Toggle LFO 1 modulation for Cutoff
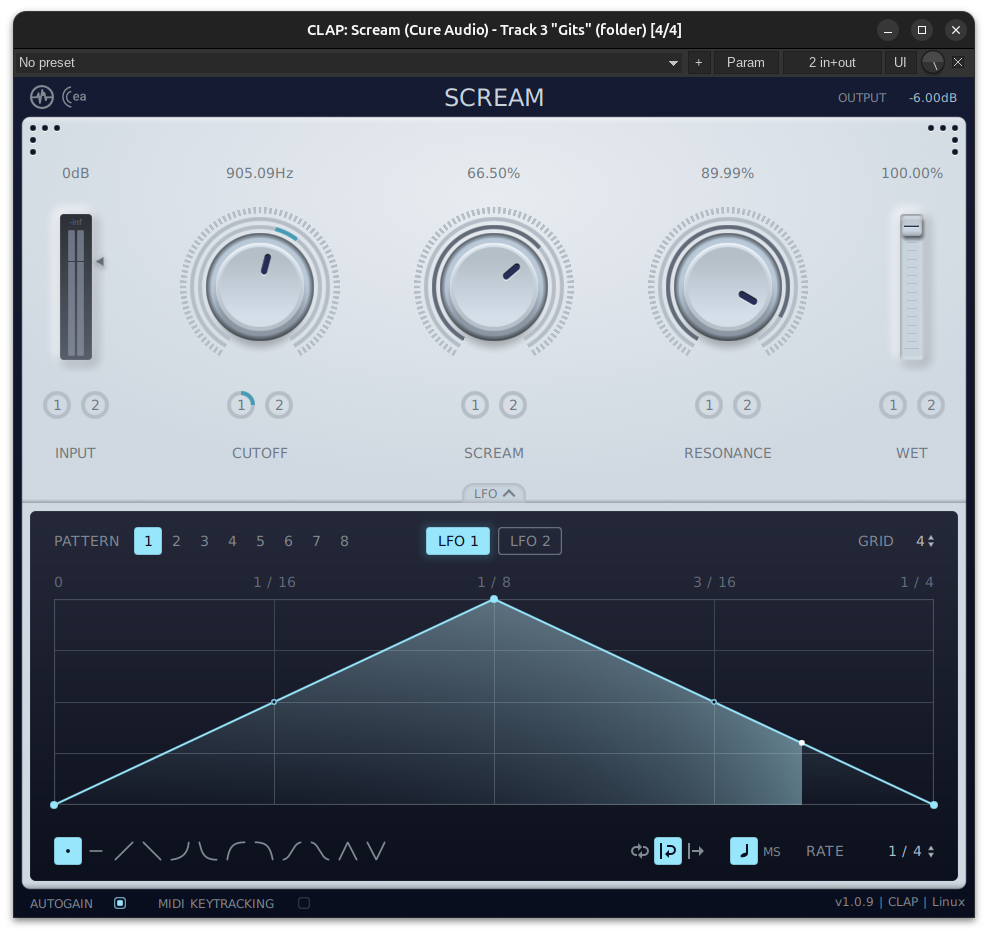 [x=241, y=405]
